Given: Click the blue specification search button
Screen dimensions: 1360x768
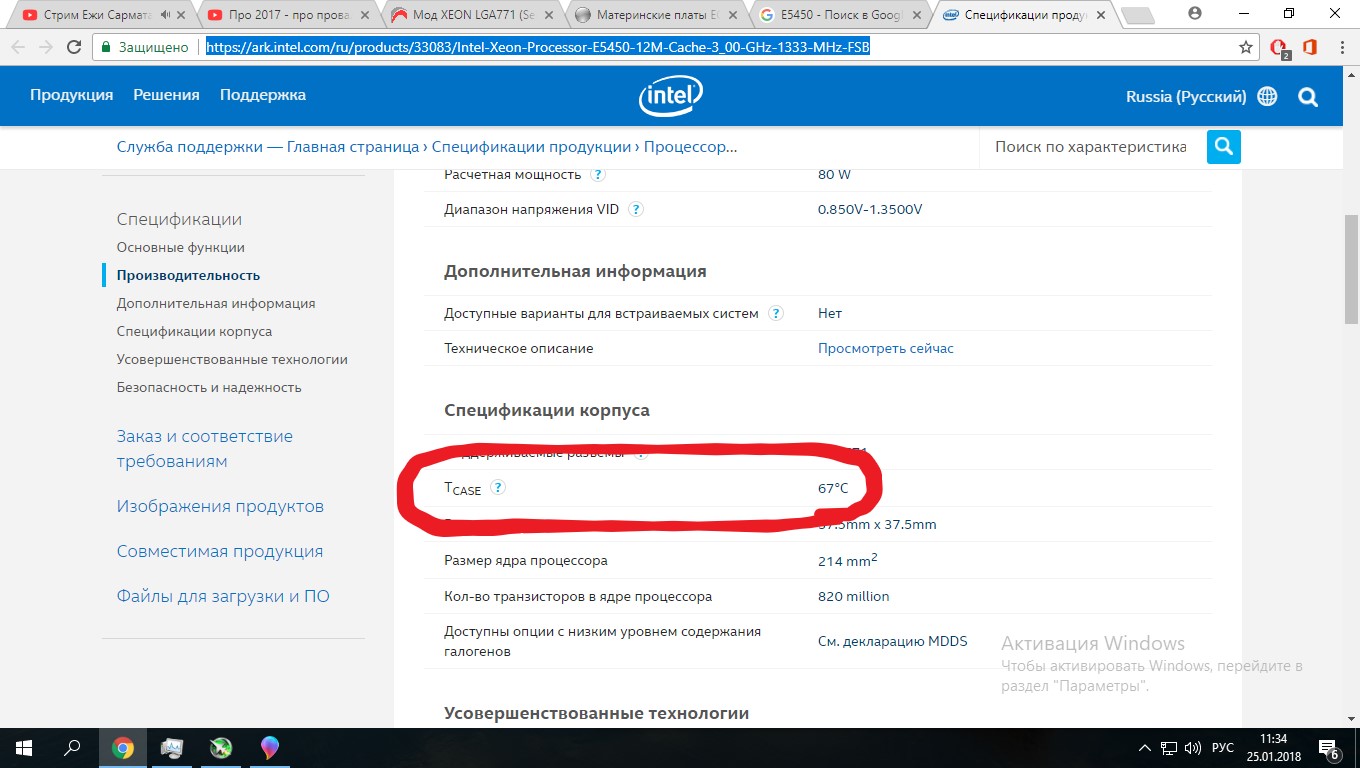Looking at the screenshot, I should tap(1224, 147).
